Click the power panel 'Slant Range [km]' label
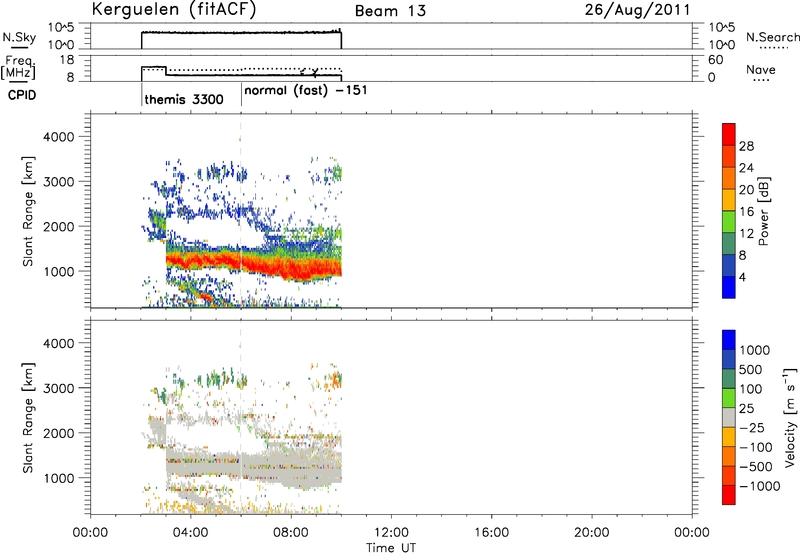Screen dimensions: 800x554 coord(28,211)
